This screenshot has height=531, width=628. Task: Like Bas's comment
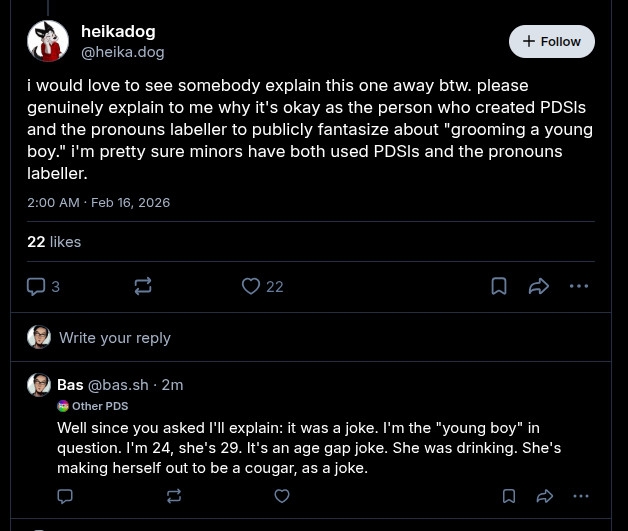pos(282,496)
